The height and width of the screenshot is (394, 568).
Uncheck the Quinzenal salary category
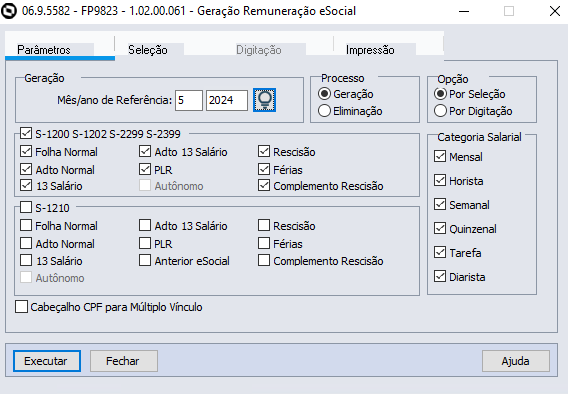pyautogui.click(x=440, y=228)
